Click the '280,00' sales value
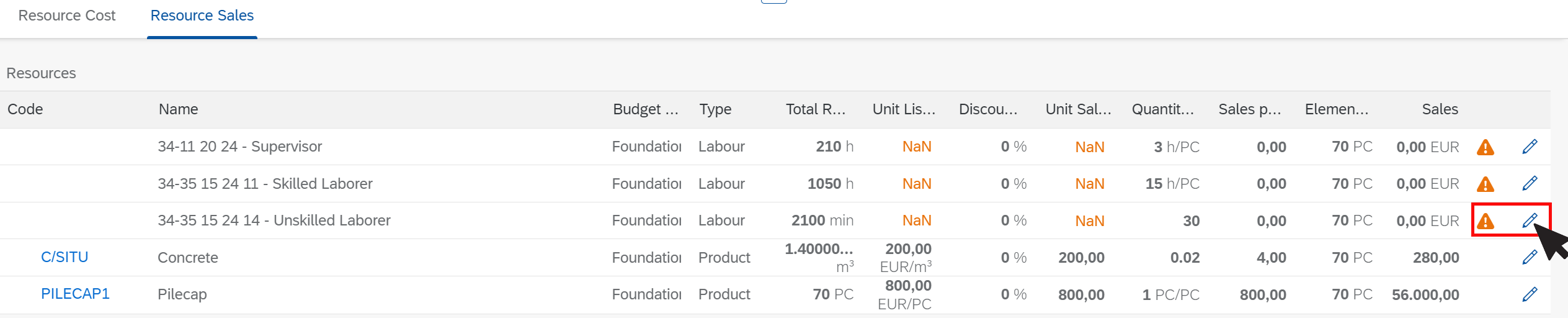Image resolution: width=1568 pixels, height=318 pixels. tap(1436, 258)
